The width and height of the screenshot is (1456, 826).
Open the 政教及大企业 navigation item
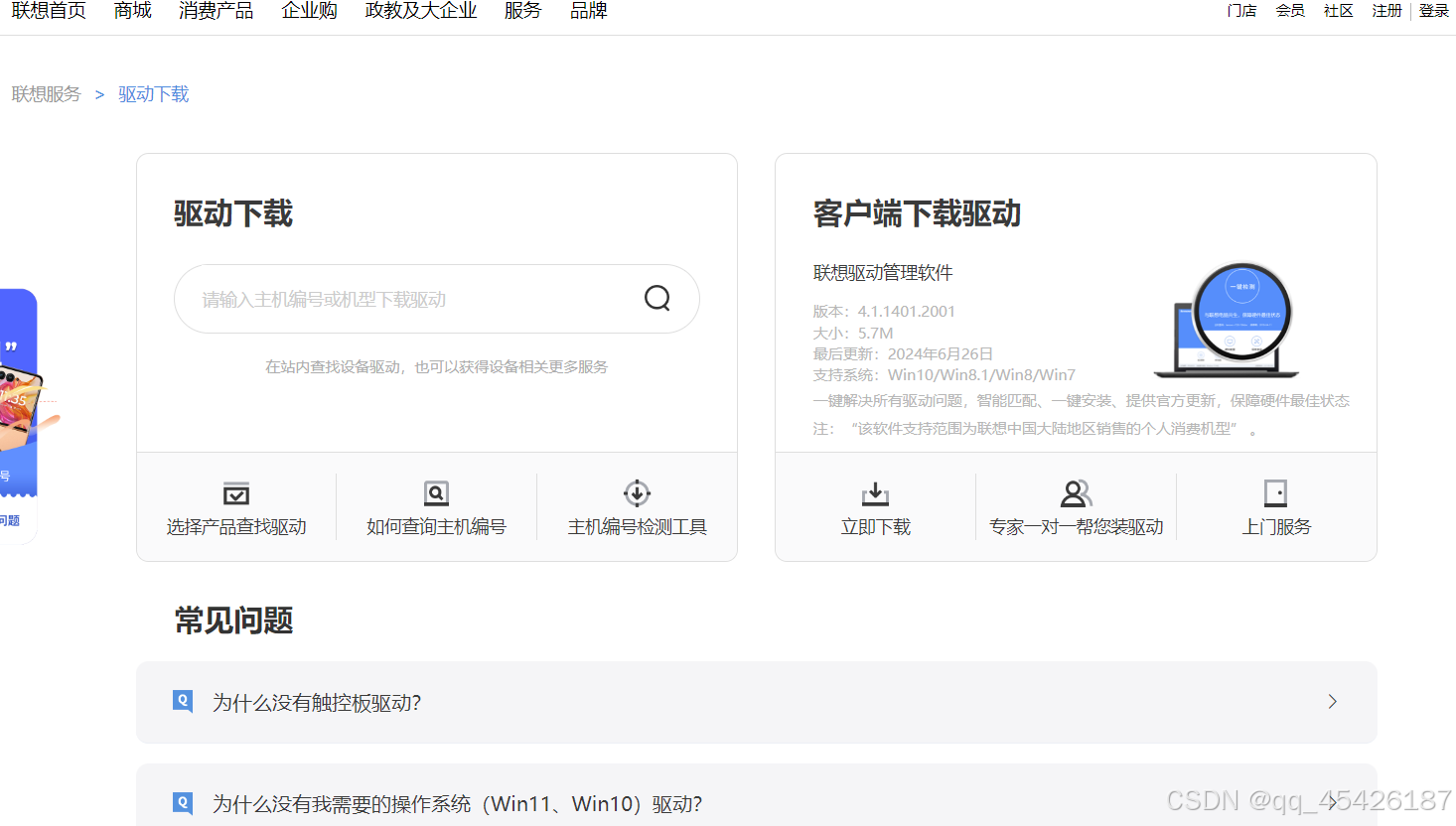[x=421, y=11]
